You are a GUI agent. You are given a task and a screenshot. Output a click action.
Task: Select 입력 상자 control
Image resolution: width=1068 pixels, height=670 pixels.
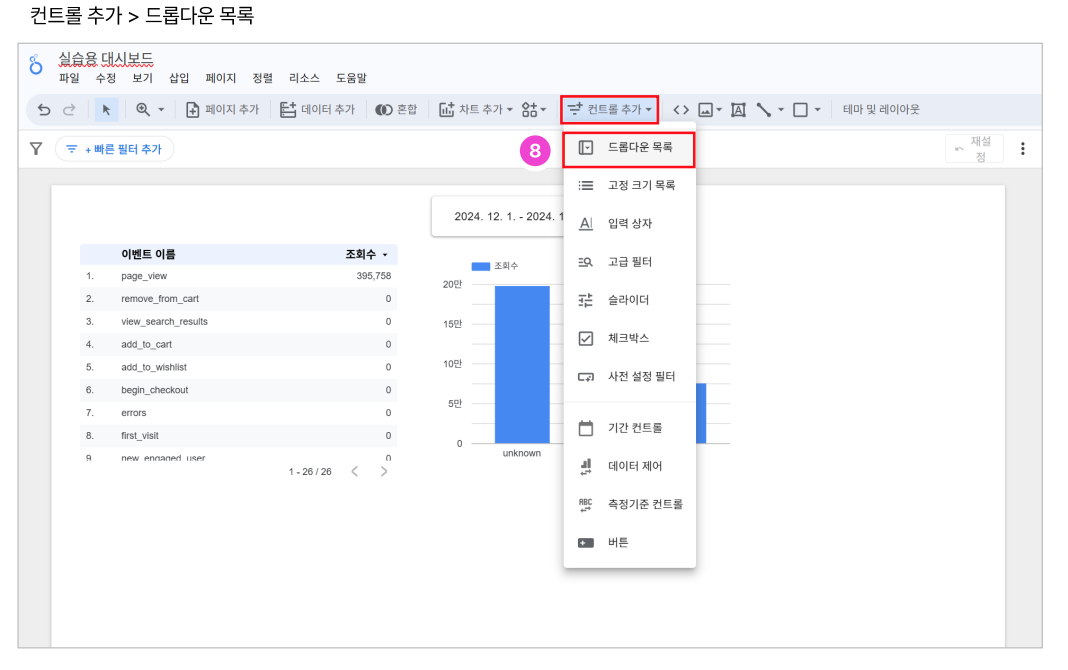629,223
